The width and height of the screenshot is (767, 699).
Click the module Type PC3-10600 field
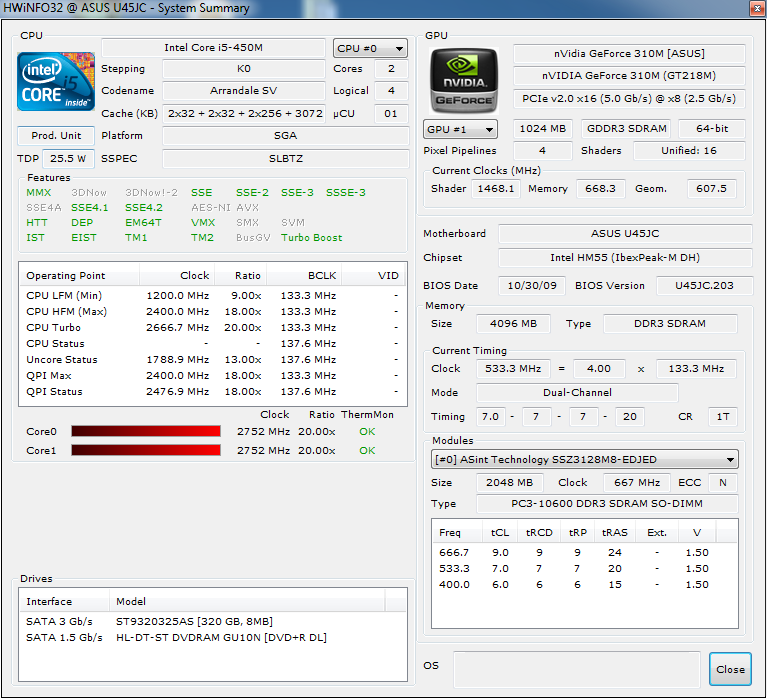[x=607, y=504]
